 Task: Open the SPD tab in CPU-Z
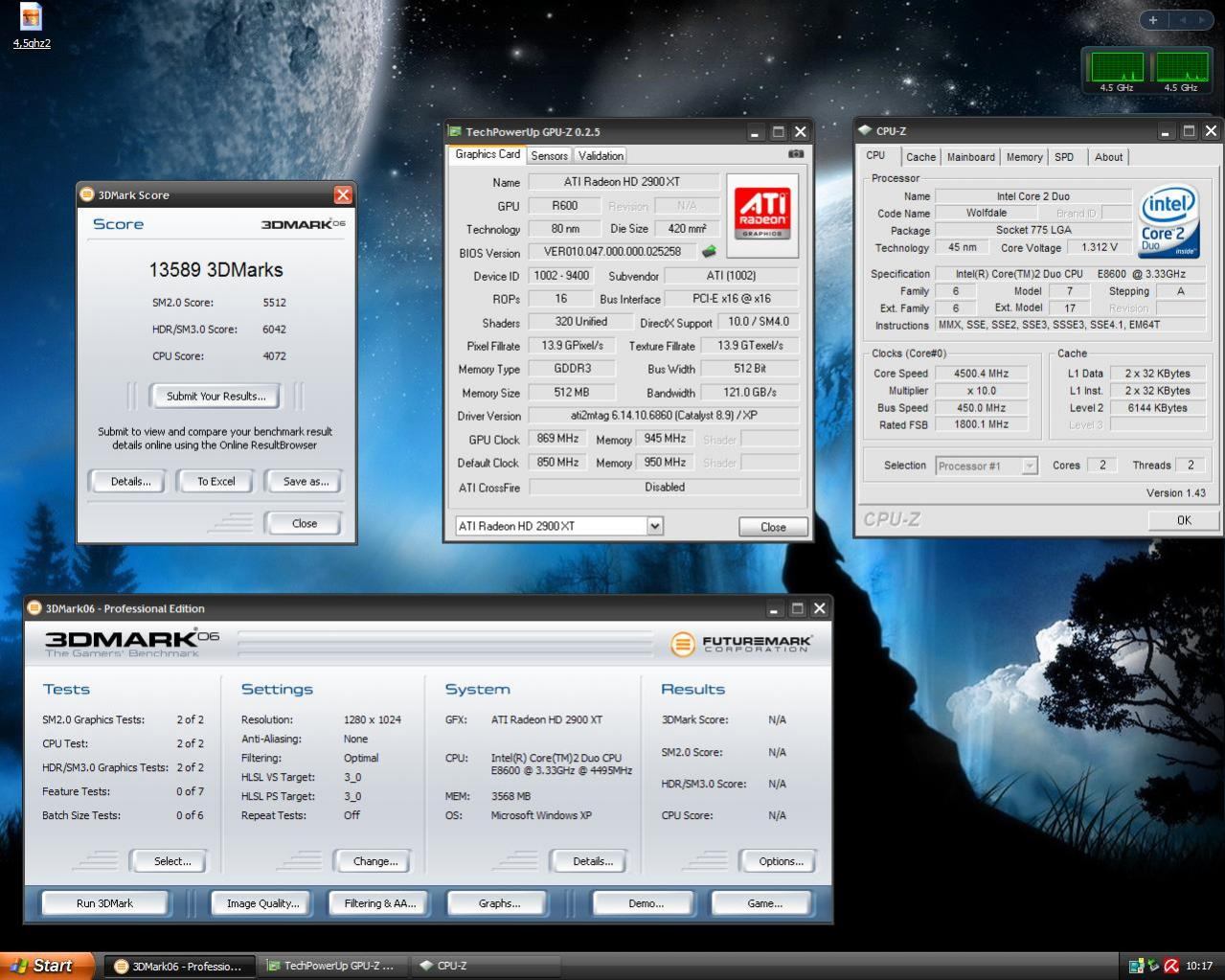(x=1064, y=157)
